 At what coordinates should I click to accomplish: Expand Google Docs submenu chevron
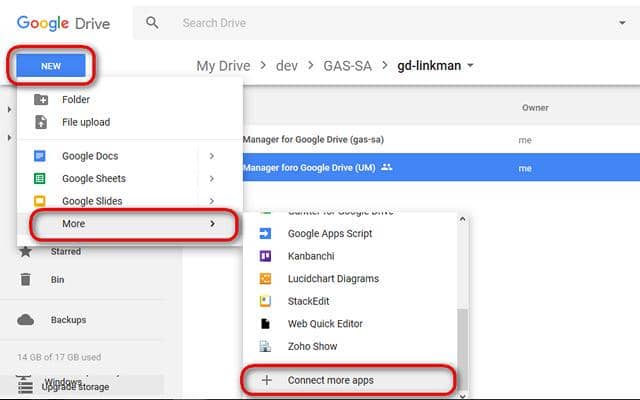pyautogui.click(x=212, y=156)
